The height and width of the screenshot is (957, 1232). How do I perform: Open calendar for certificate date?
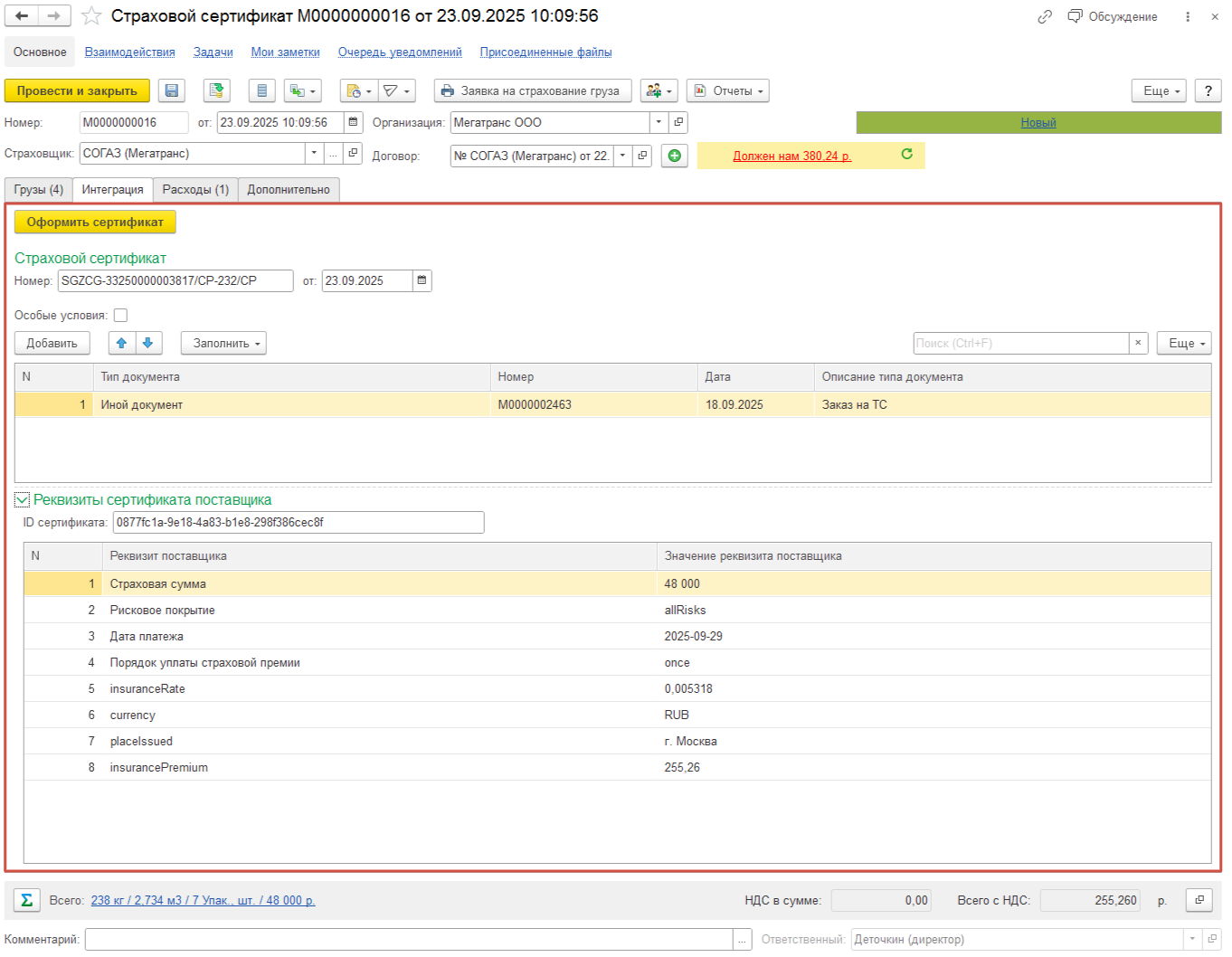(422, 280)
